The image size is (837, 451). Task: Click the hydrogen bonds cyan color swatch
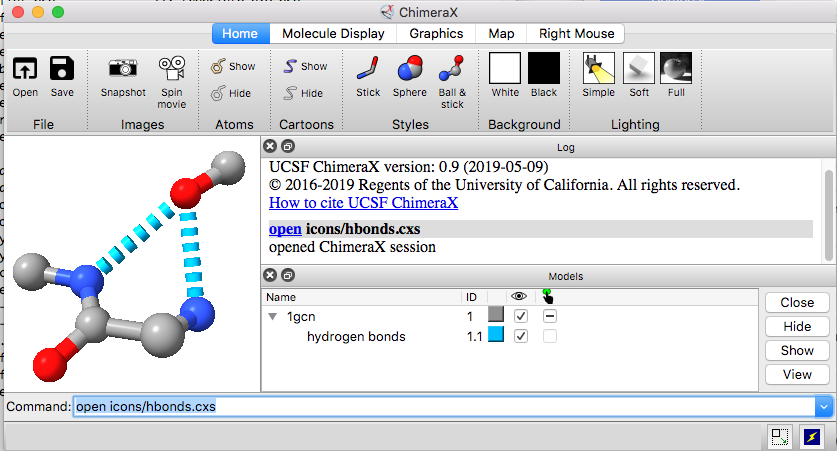[x=495, y=336]
